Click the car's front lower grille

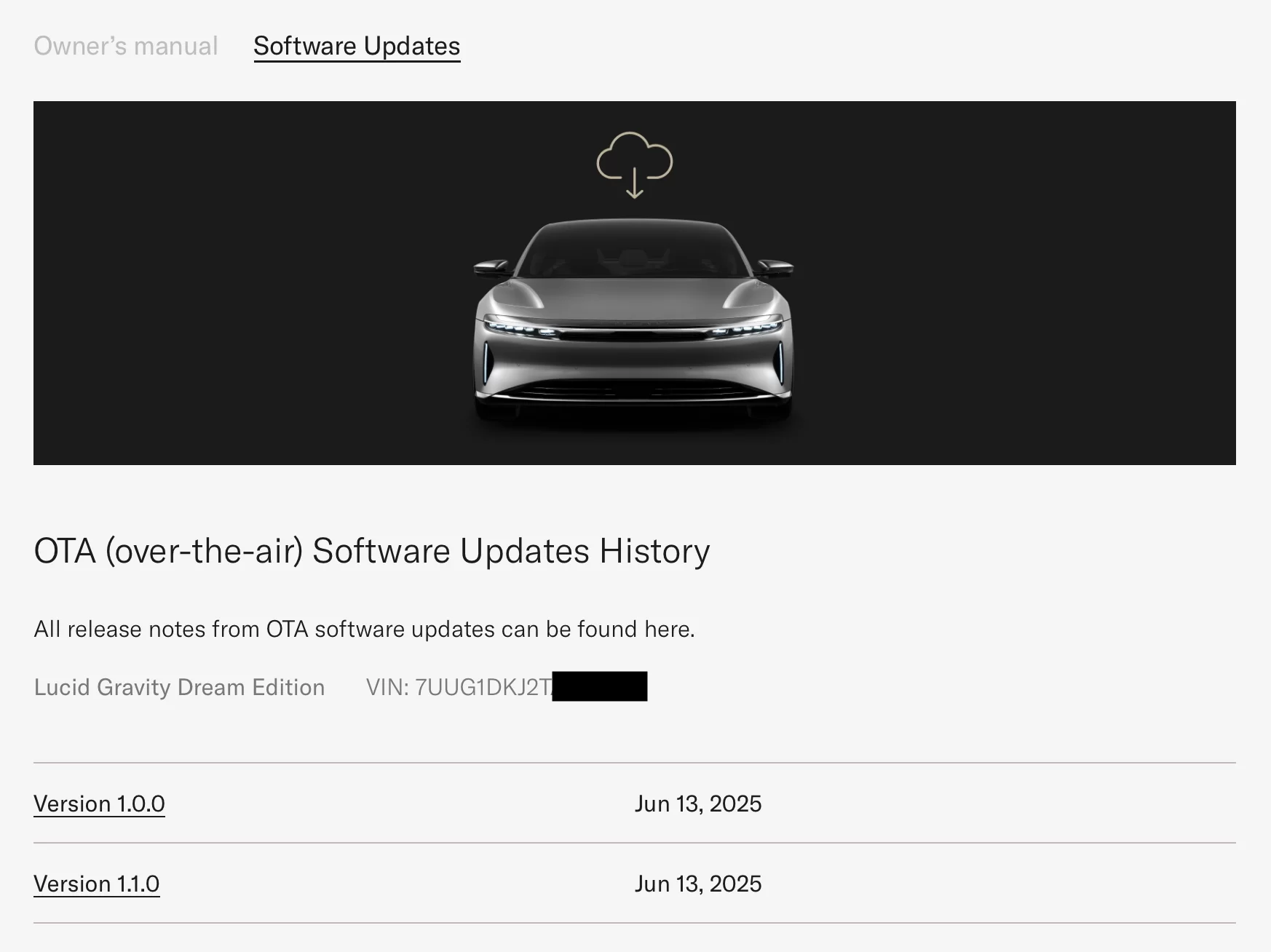(633, 393)
